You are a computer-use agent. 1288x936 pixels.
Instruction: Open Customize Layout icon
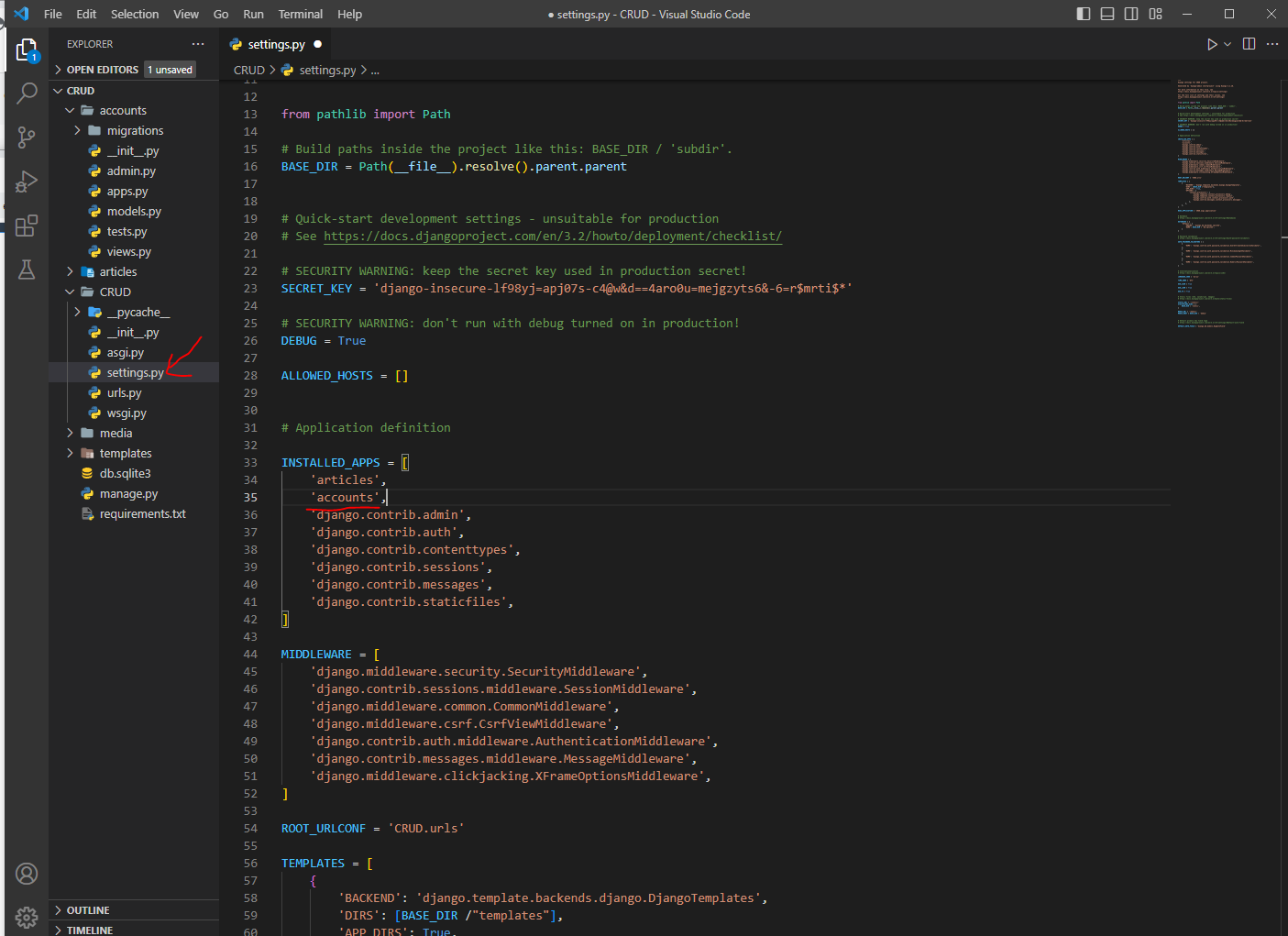(1155, 14)
